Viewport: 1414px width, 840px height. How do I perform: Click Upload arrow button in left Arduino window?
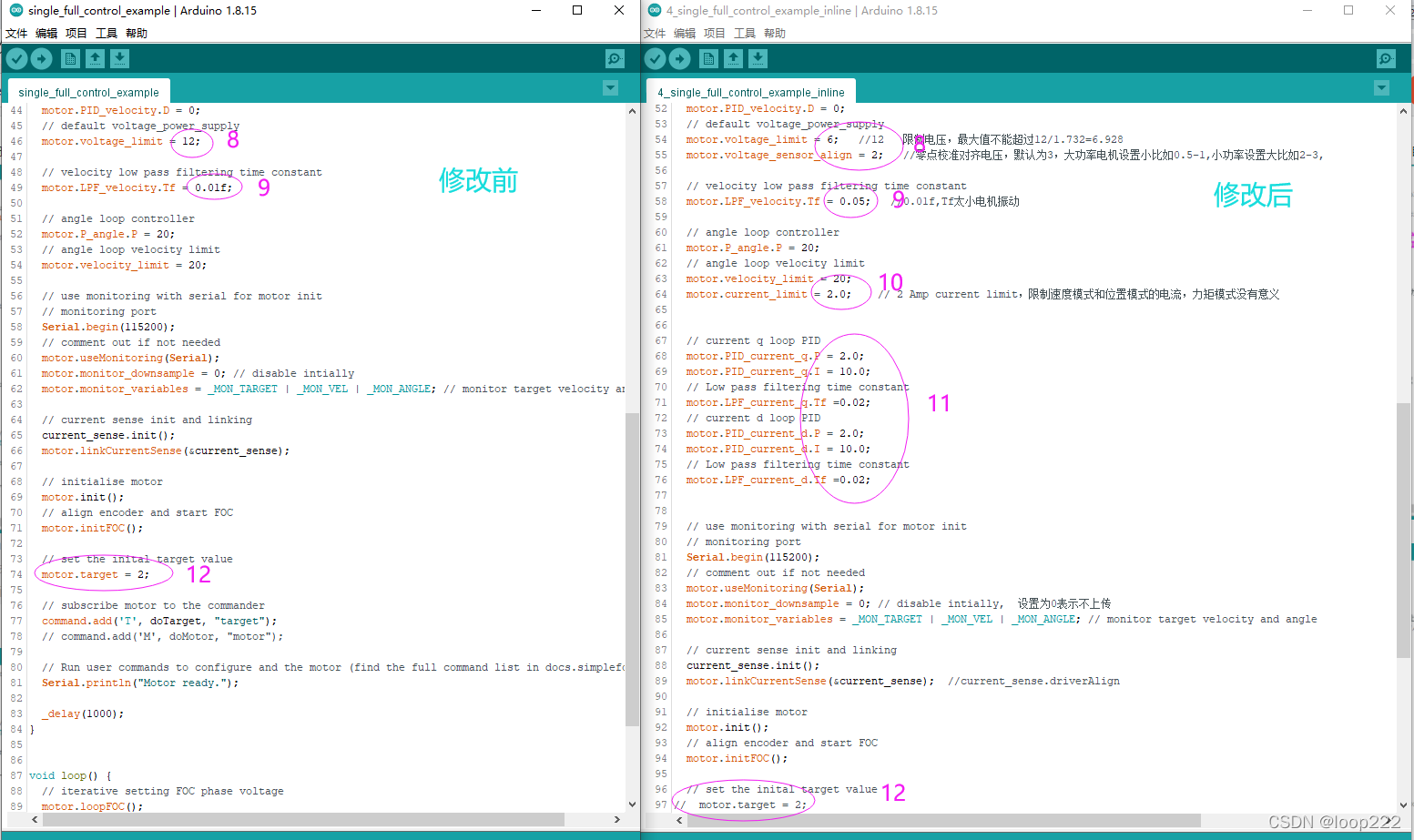coord(42,59)
